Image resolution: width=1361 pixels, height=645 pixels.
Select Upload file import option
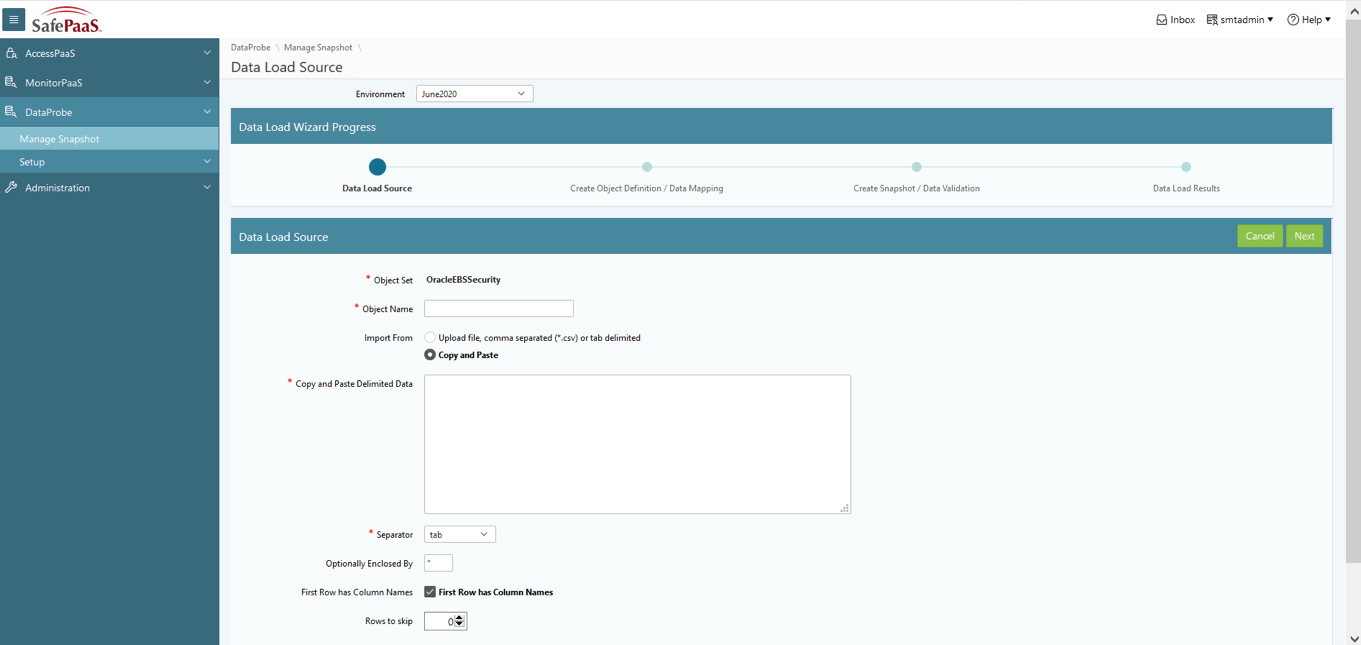[430, 338]
